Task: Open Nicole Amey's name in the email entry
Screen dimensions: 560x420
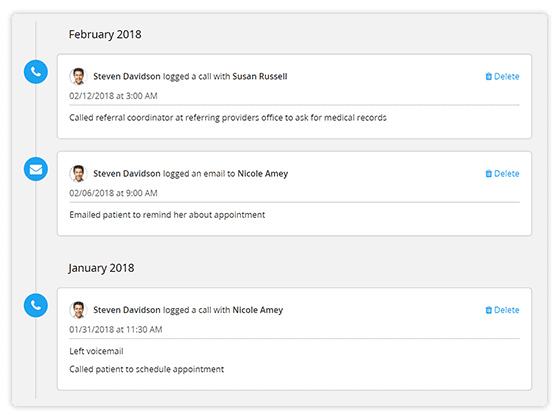Action: tap(262, 174)
